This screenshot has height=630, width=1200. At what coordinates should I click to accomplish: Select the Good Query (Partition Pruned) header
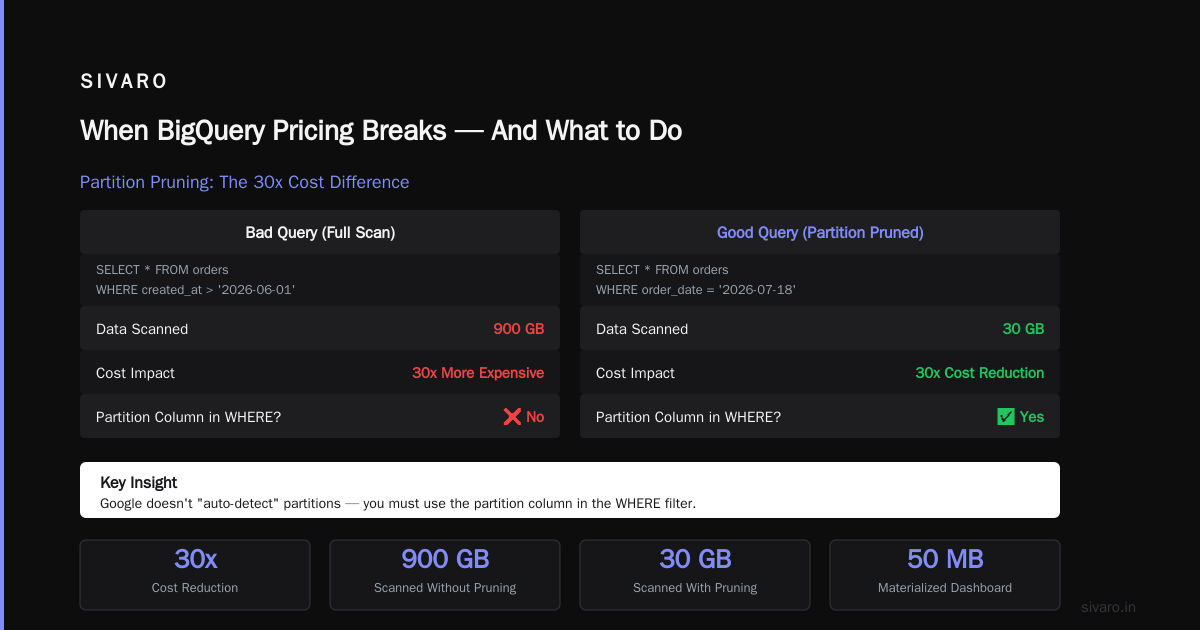pos(820,232)
